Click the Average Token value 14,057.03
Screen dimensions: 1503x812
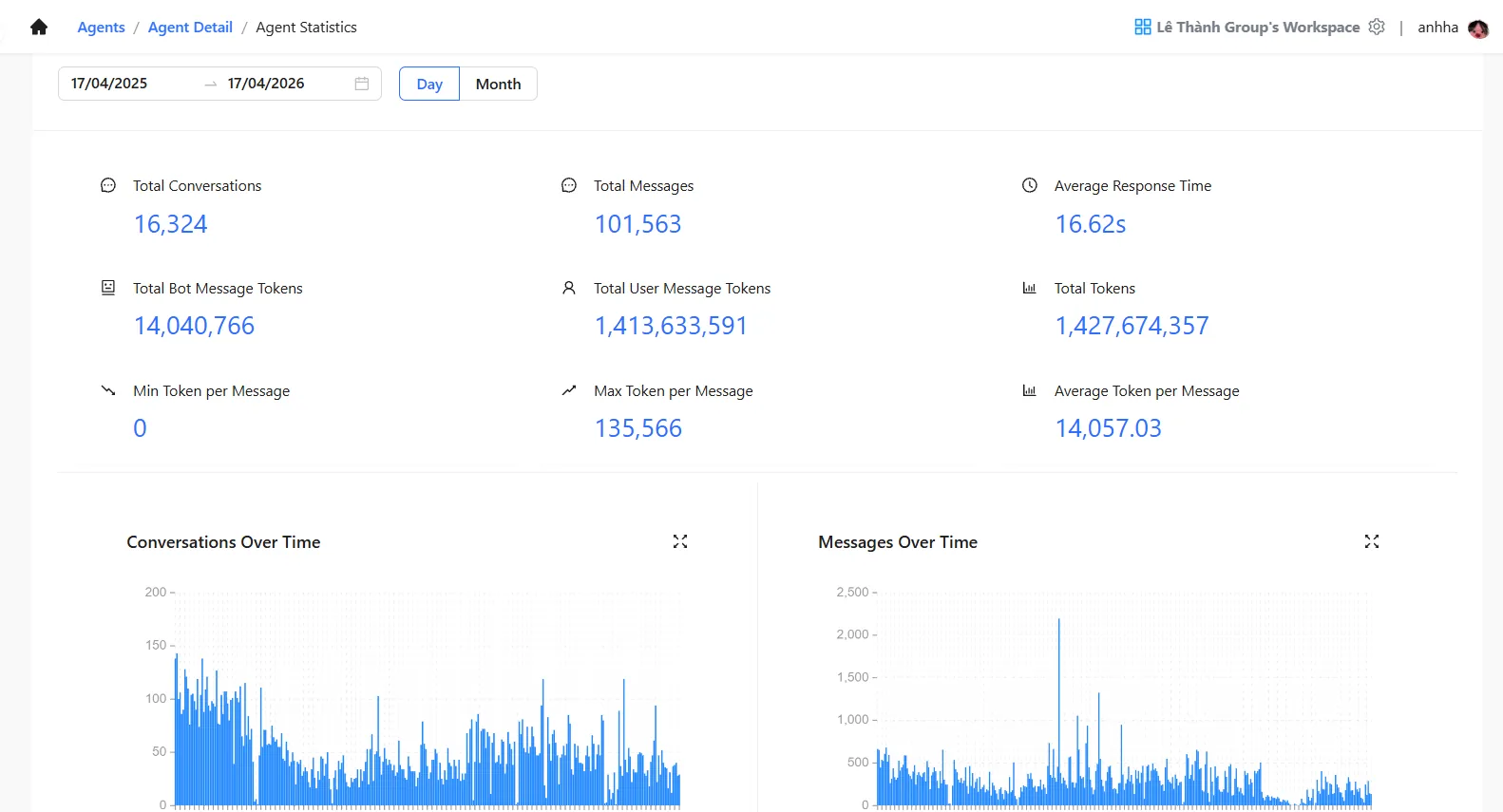click(x=1108, y=428)
